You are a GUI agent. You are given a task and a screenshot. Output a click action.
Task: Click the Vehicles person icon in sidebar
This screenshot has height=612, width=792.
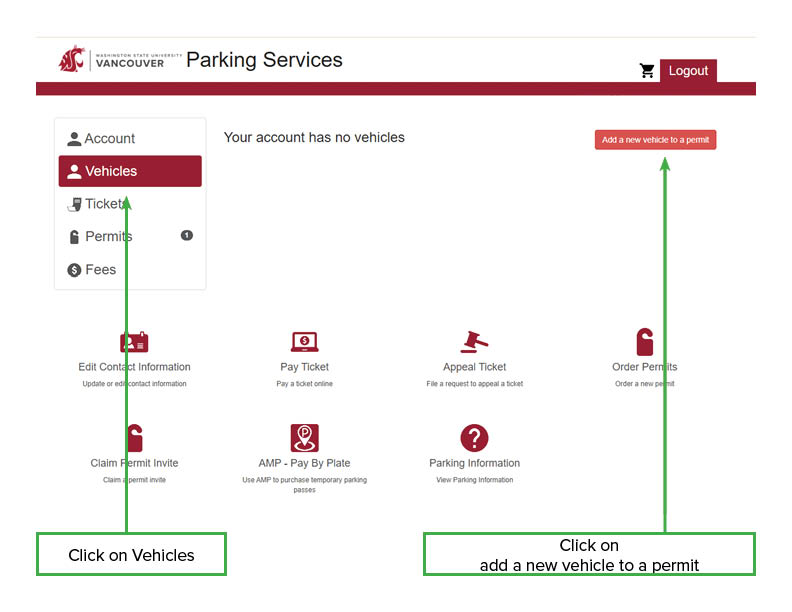pos(74,172)
